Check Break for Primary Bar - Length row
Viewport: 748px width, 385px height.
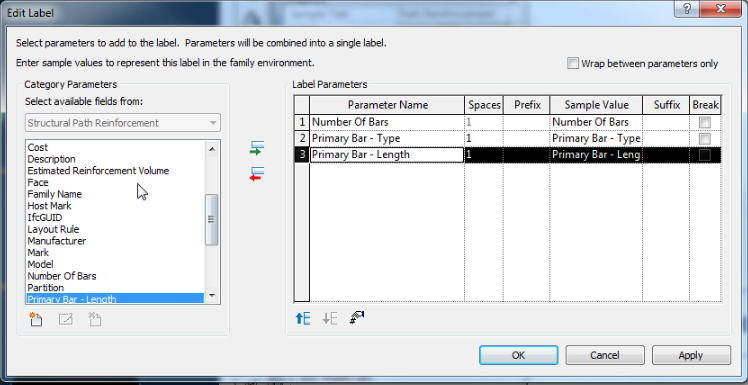(705, 155)
